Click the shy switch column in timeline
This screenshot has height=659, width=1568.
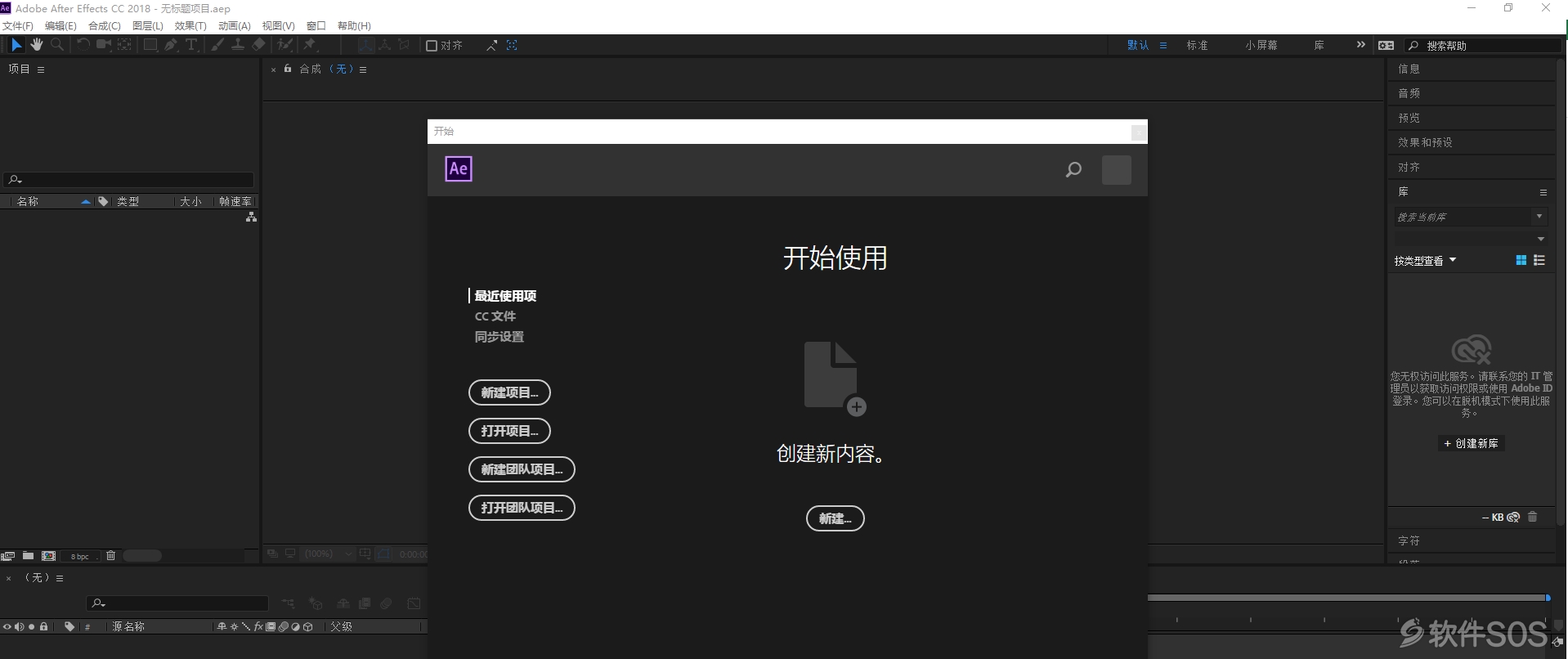222,627
